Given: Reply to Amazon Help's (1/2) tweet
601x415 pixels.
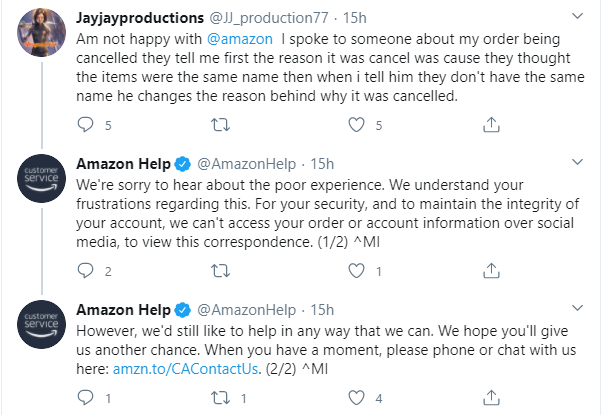Looking at the screenshot, I should (x=86, y=271).
